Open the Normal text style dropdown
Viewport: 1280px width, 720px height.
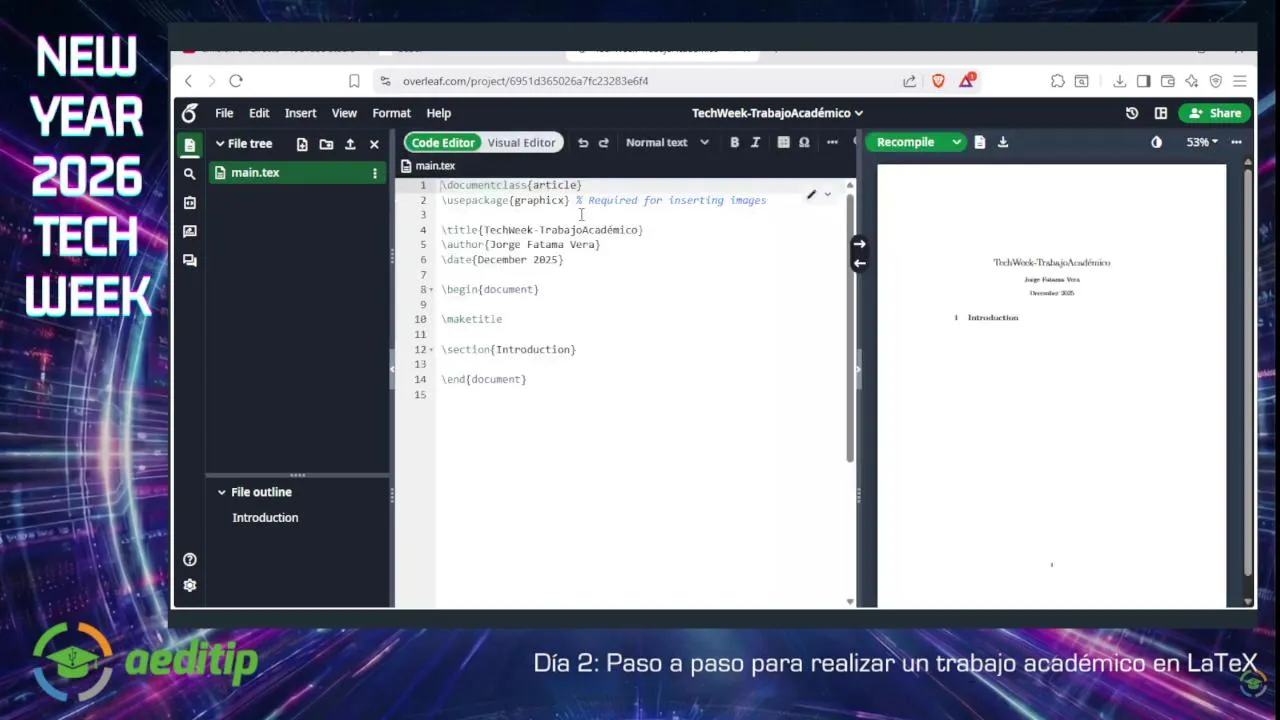(x=667, y=143)
